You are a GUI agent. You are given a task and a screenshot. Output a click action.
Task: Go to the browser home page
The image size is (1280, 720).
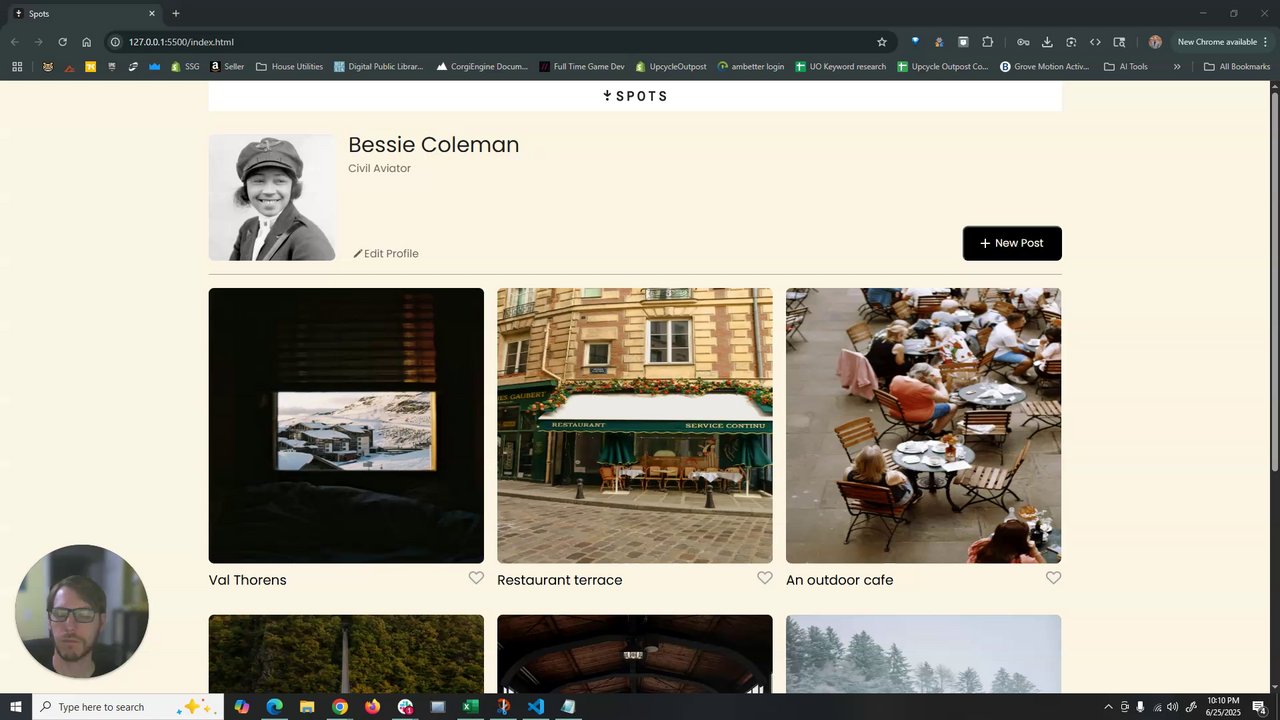(87, 42)
